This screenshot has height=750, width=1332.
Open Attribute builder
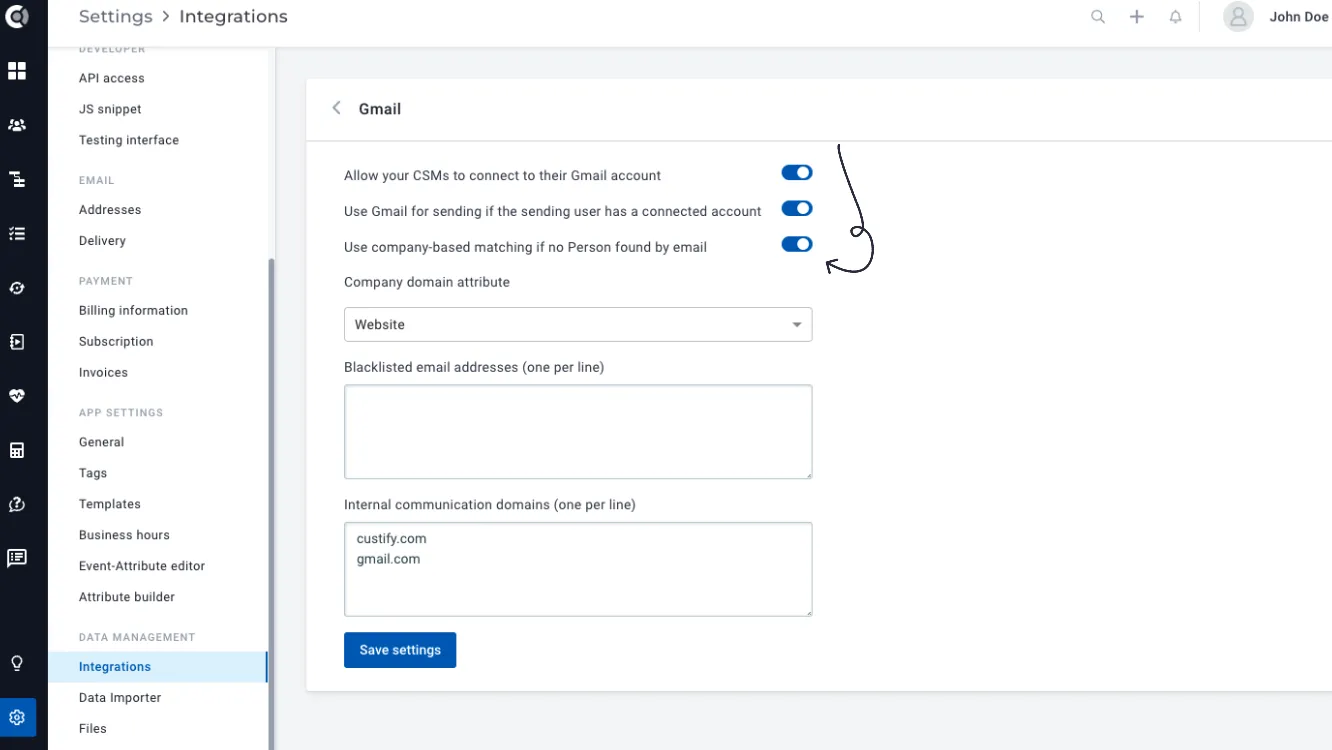pyautogui.click(x=127, y=597)
